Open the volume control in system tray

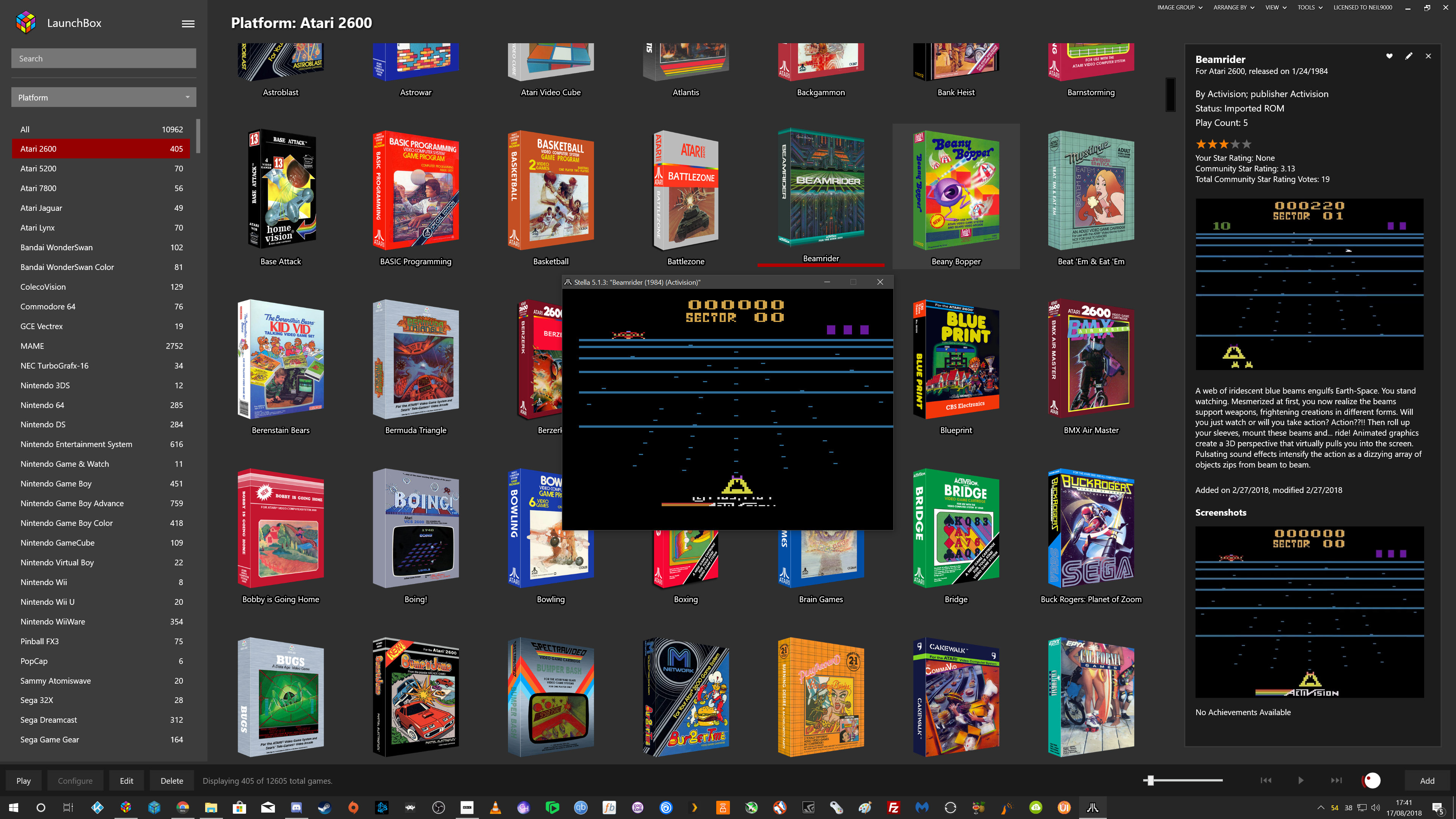click(1376, 808)
